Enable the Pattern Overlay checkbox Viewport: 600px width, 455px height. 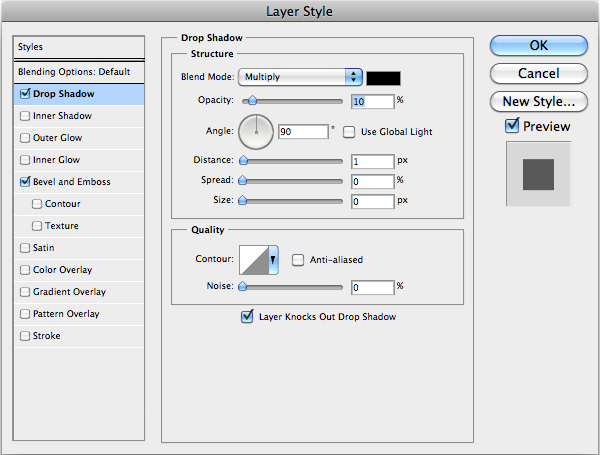click(25, 314)
